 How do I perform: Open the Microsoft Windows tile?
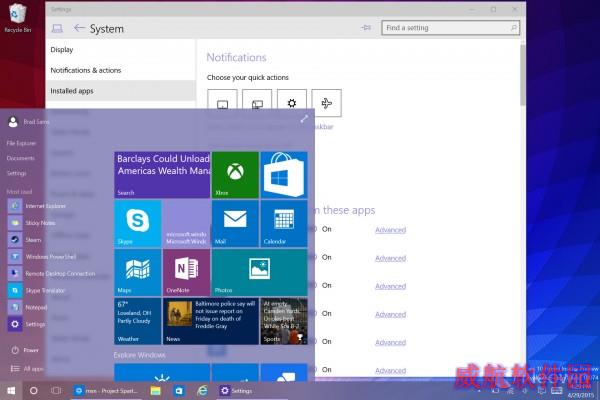click(x=187, y=224)
